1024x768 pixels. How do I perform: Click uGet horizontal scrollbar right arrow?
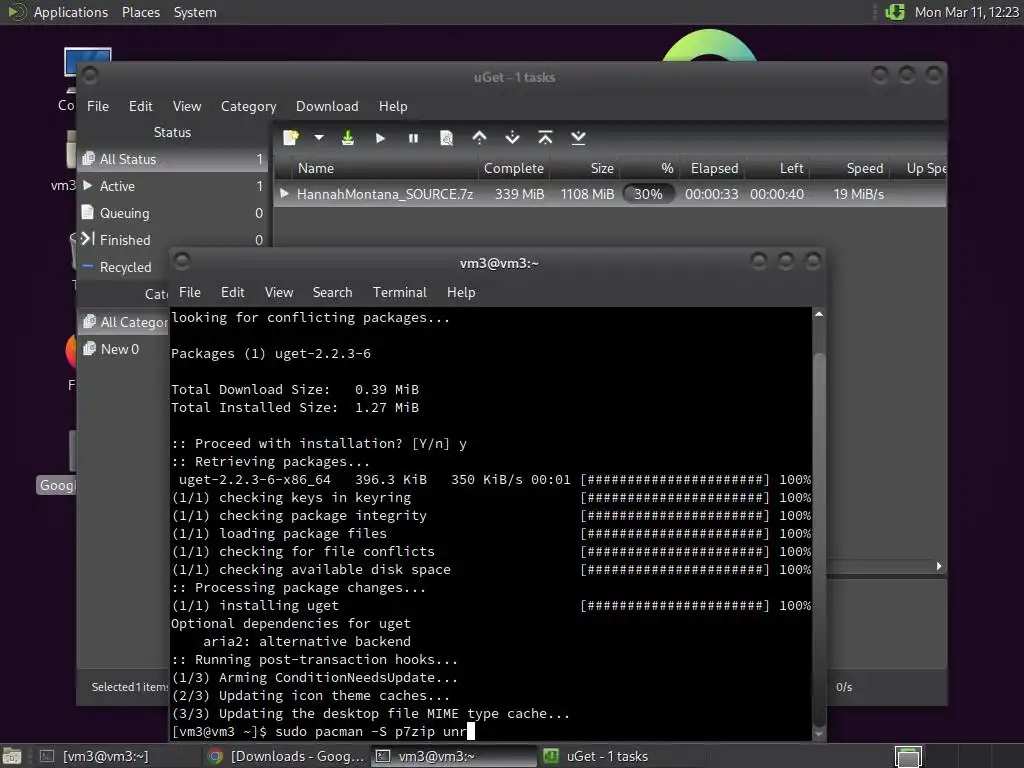click(939, 566)
